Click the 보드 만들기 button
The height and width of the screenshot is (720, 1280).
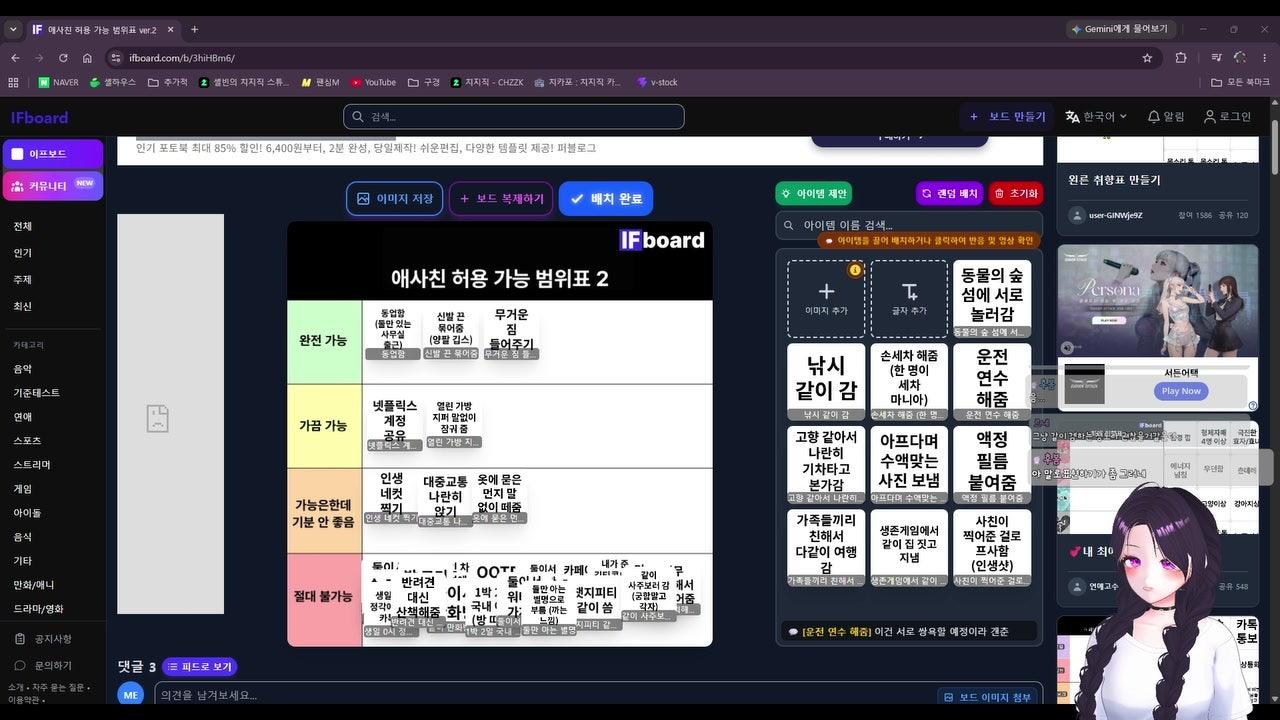[x=1007, y=117]
